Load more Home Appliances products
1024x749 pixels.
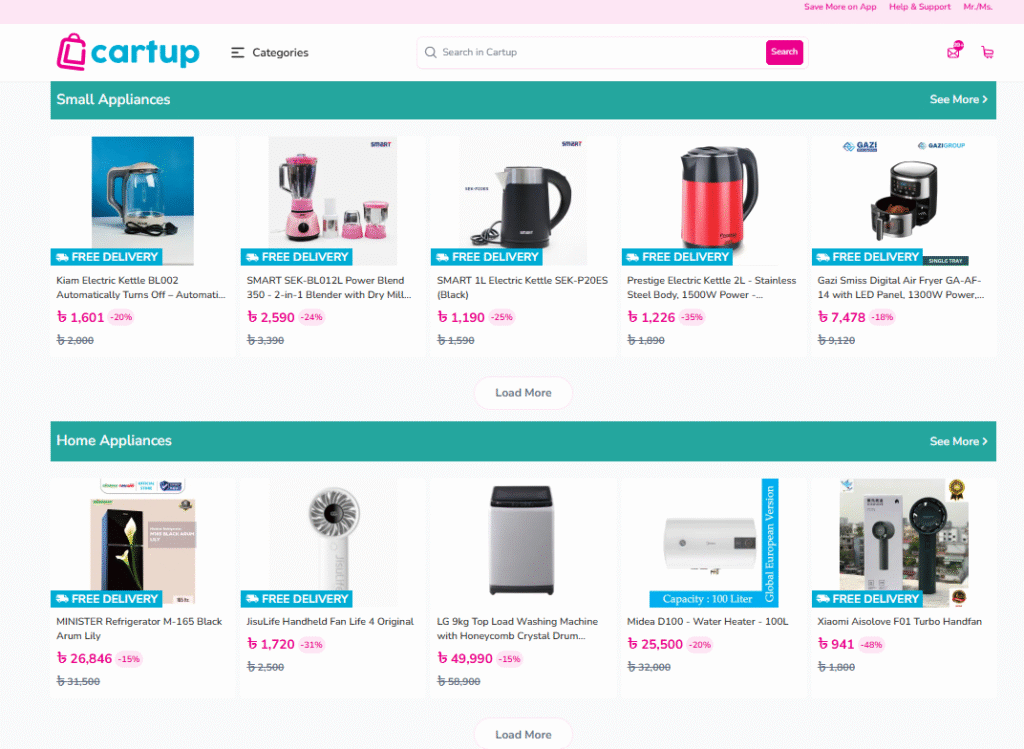tap(523, 735)
